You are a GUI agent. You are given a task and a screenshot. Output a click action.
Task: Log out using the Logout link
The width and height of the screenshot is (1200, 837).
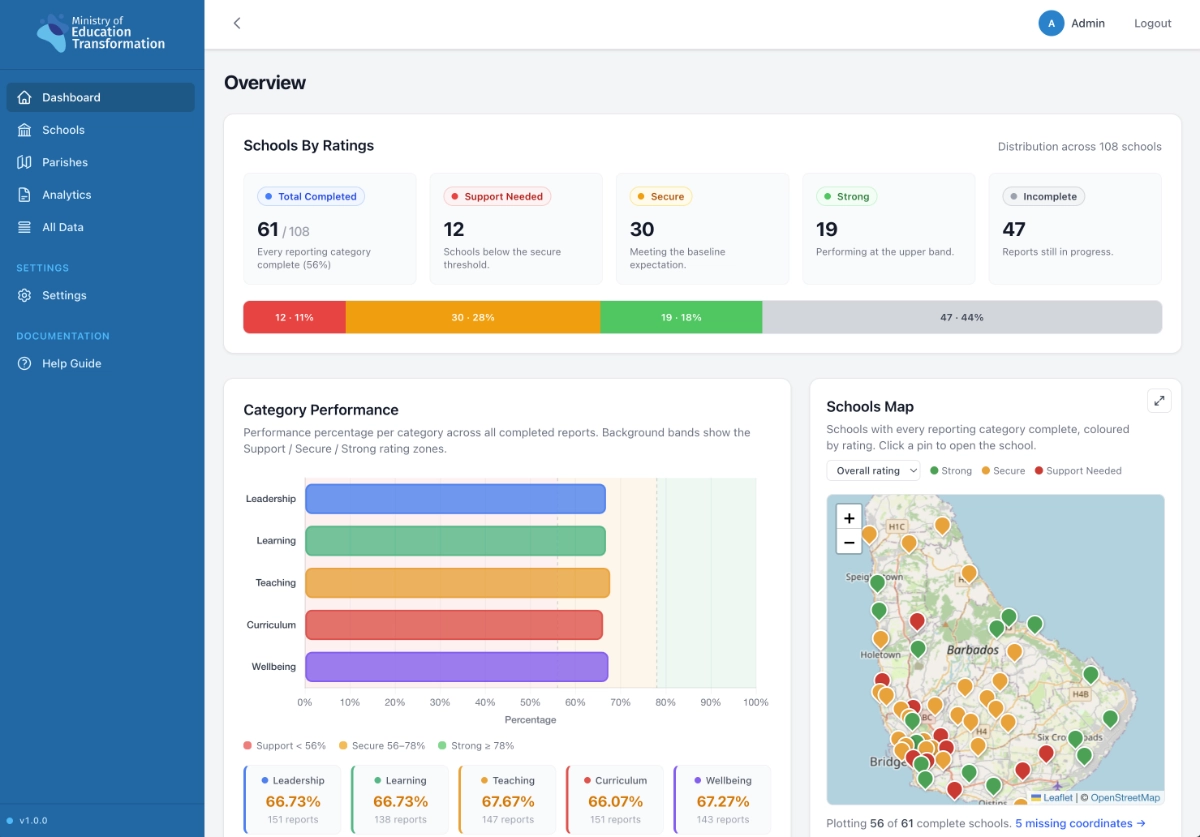pyautogui.click(x=1152, y=23)
